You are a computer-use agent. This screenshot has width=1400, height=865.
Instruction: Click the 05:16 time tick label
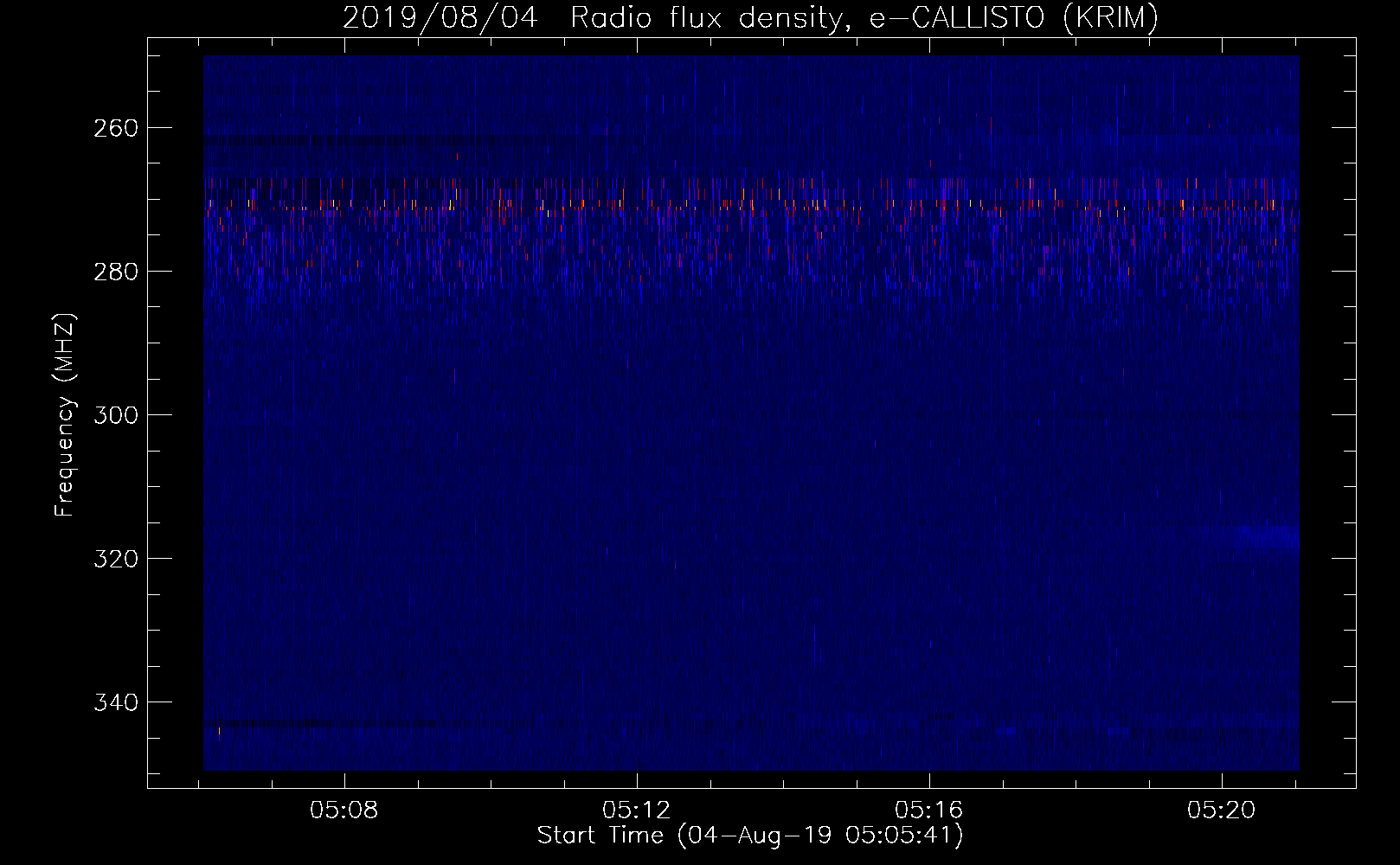[x=929, y=811]
